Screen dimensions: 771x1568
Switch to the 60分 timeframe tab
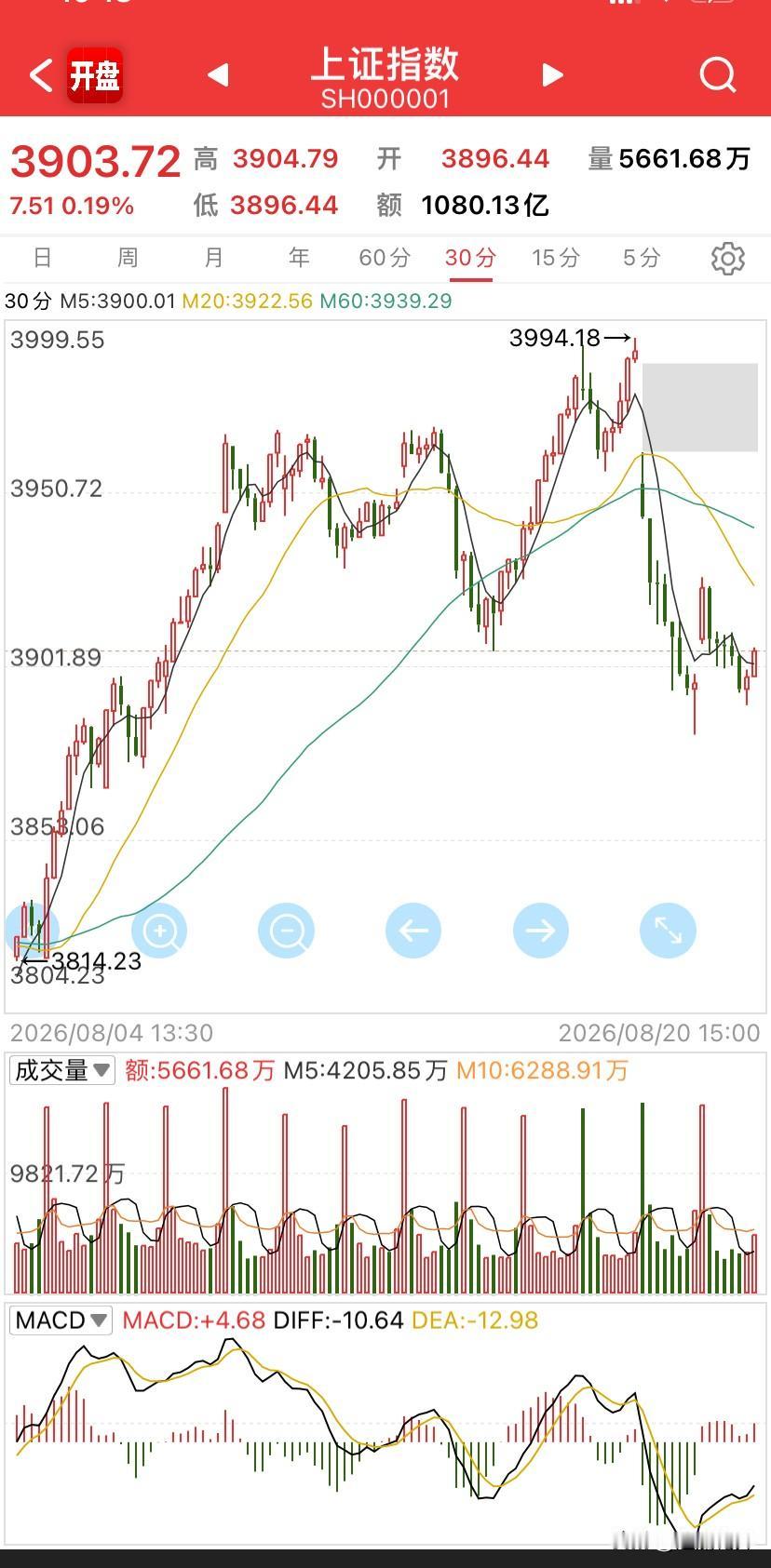[385, 258]
